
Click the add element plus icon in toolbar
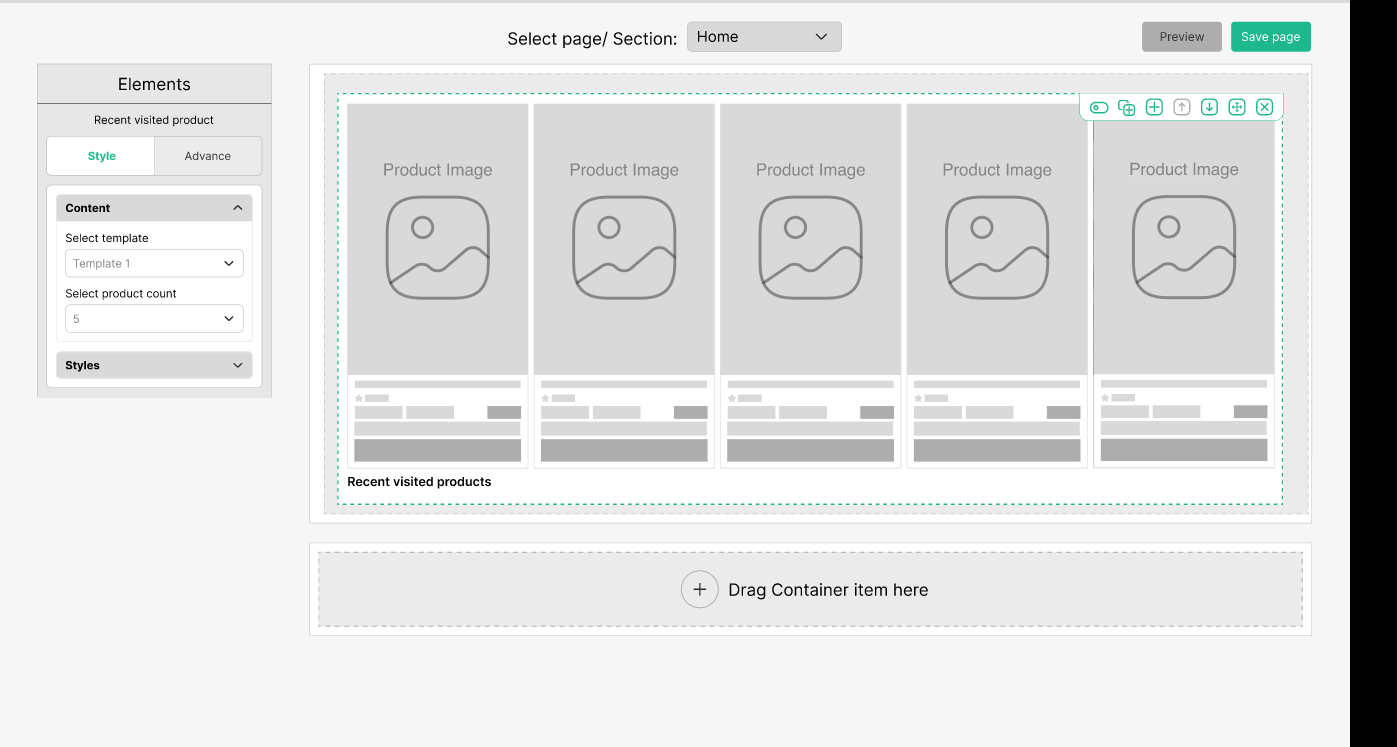click(x=1154, y=107)
